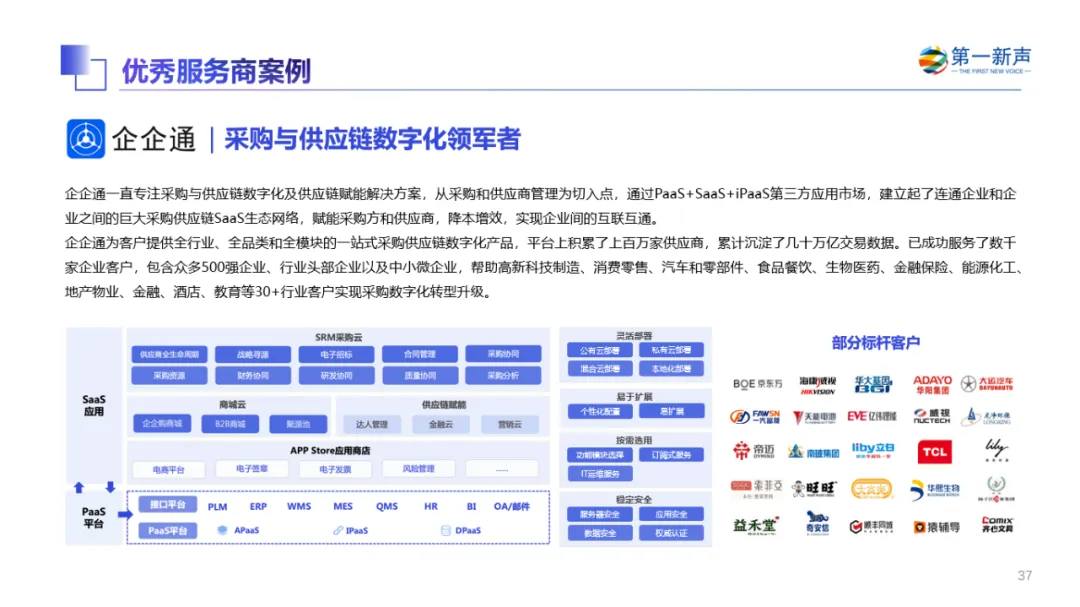The height and width of the screenshot is (607, 1080).
Task: Click the APaaS layered-stack icon
Action: click(222, 531)
